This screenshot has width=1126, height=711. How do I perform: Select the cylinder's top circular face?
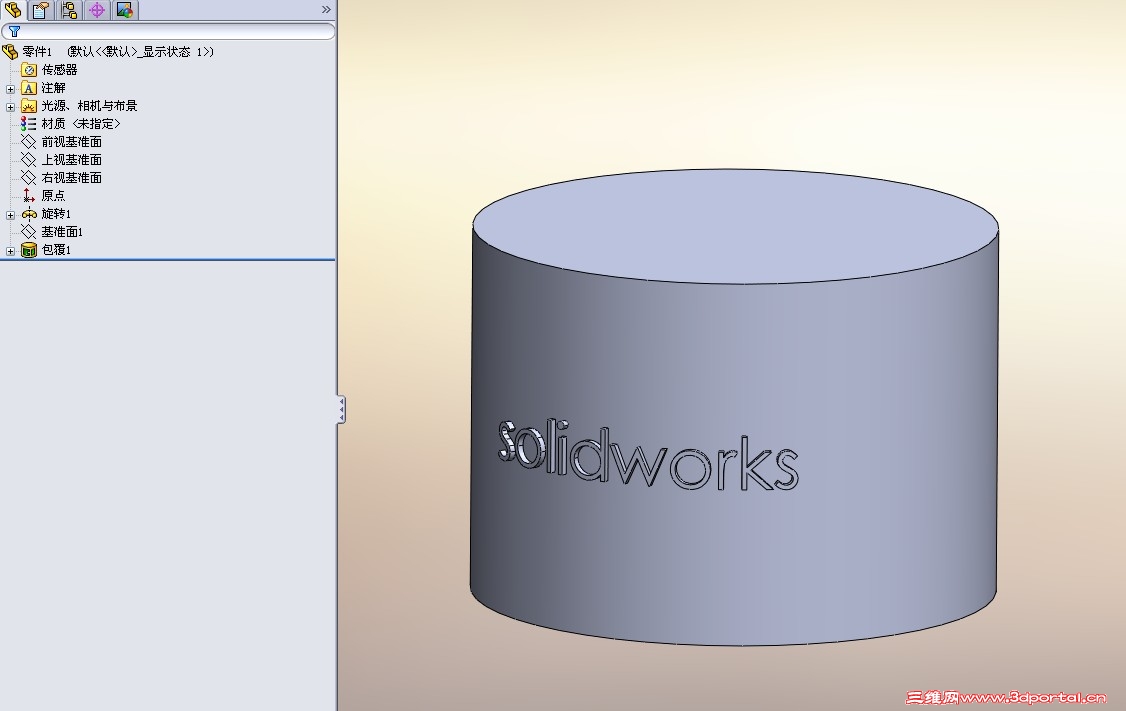coord(735,226)
